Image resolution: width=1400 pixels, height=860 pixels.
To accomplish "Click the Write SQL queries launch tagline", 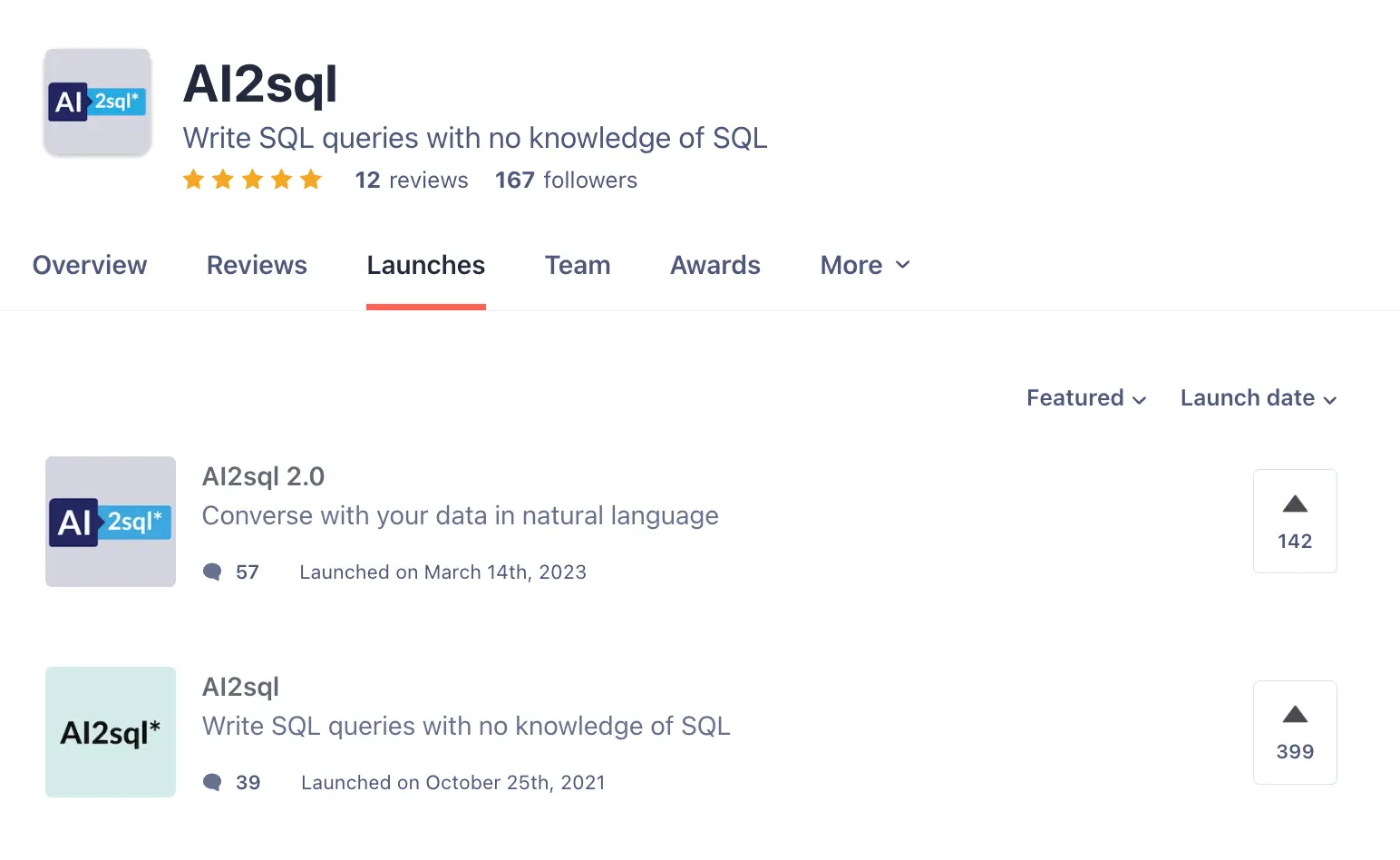I will 466,726.
